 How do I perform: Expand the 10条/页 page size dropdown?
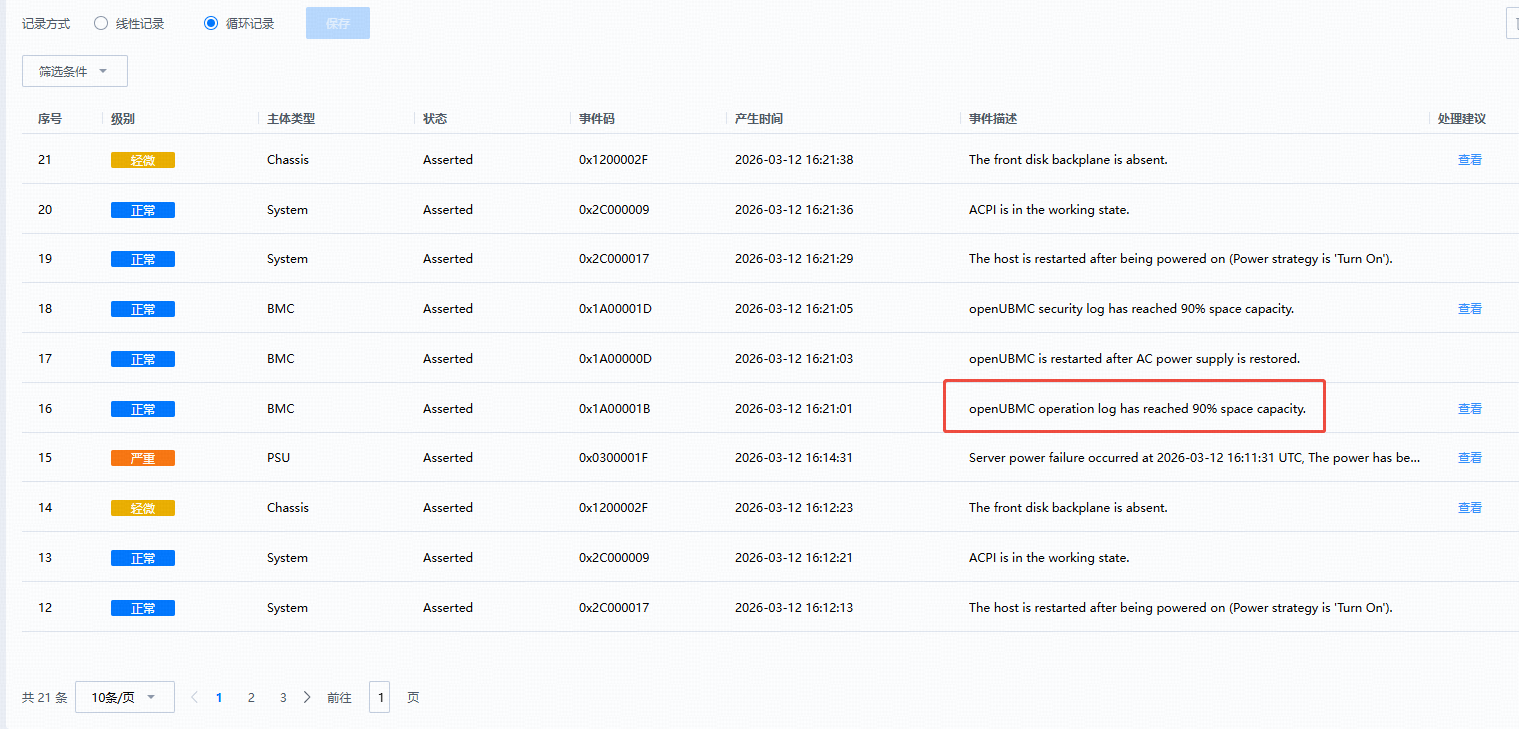coord(124,697)
